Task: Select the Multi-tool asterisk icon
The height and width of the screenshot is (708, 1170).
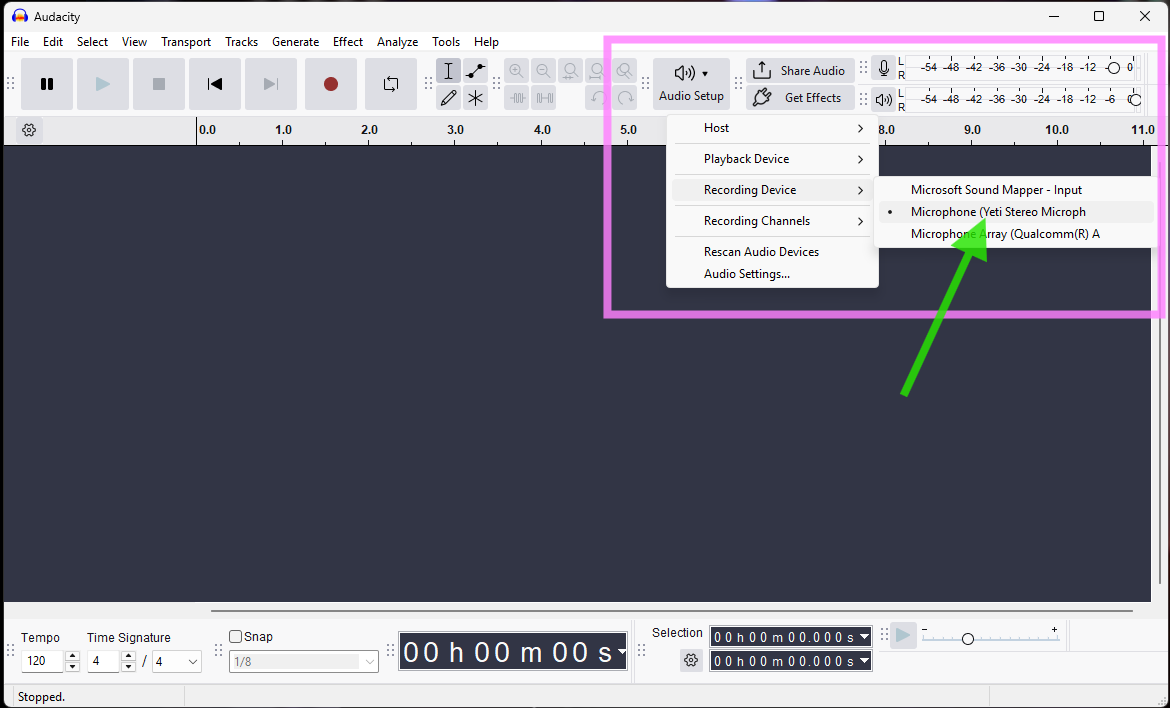Action: (476, 98)
